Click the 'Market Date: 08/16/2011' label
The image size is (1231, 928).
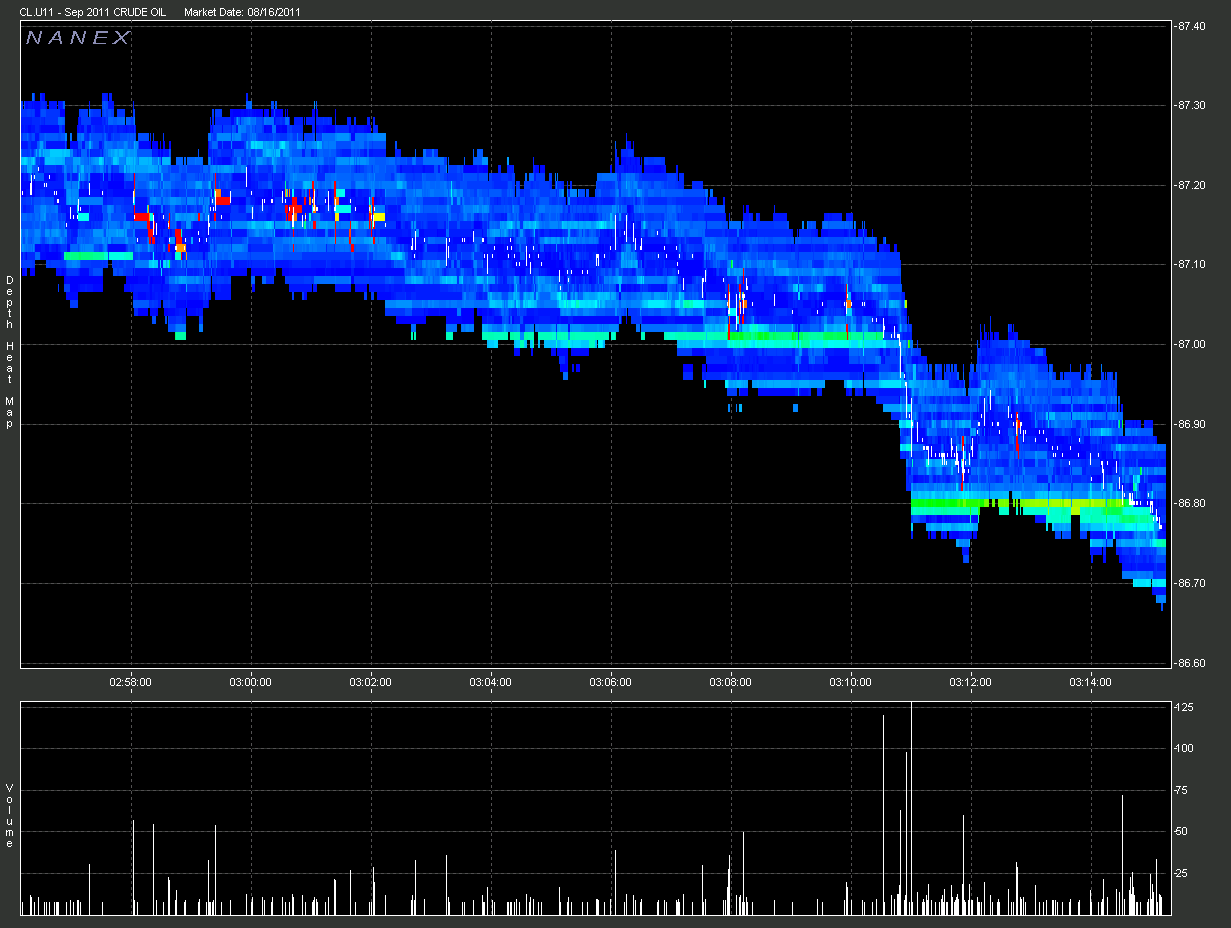point(243,12)
